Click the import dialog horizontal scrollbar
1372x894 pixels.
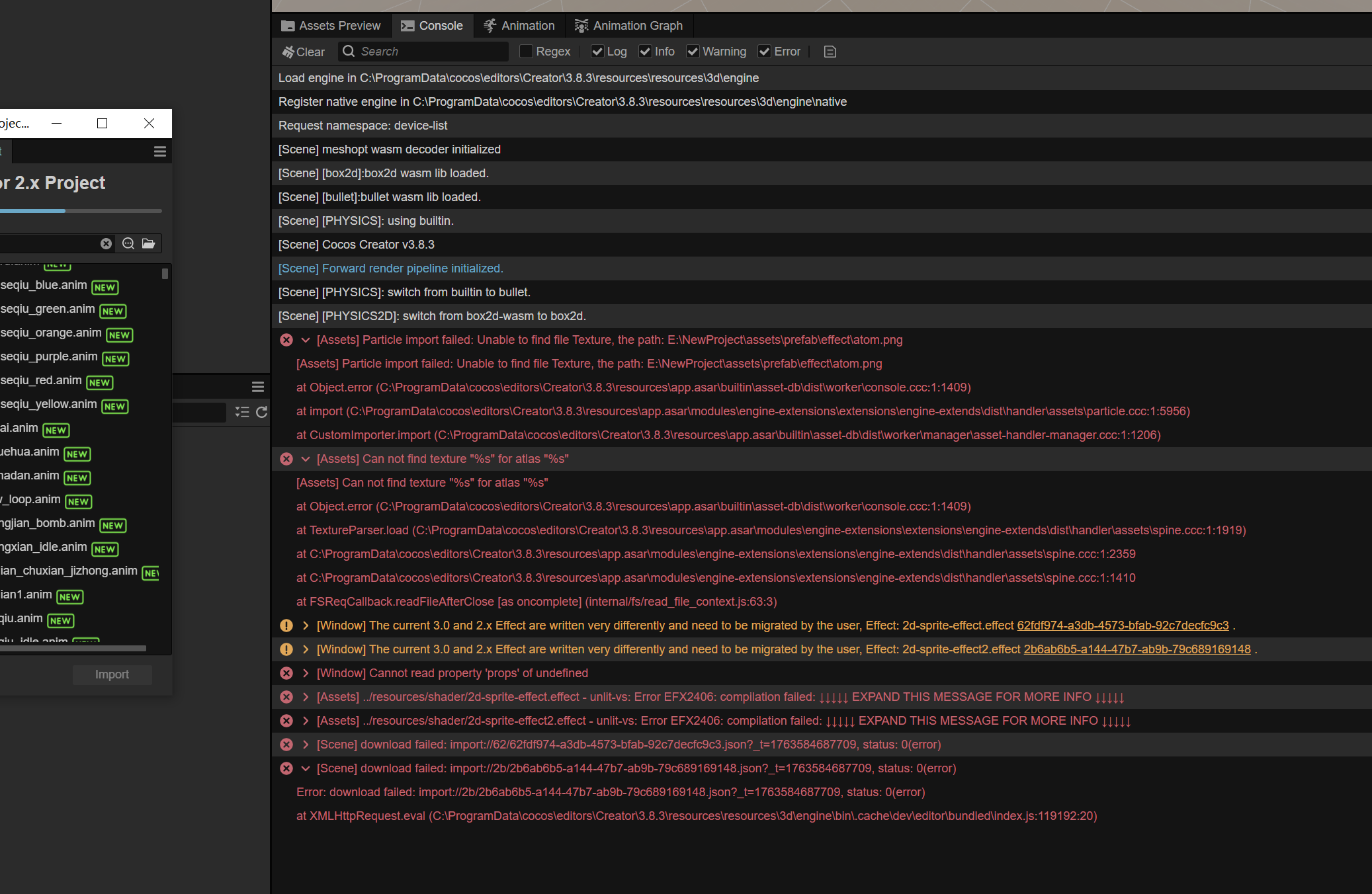(x=73, y=649)
